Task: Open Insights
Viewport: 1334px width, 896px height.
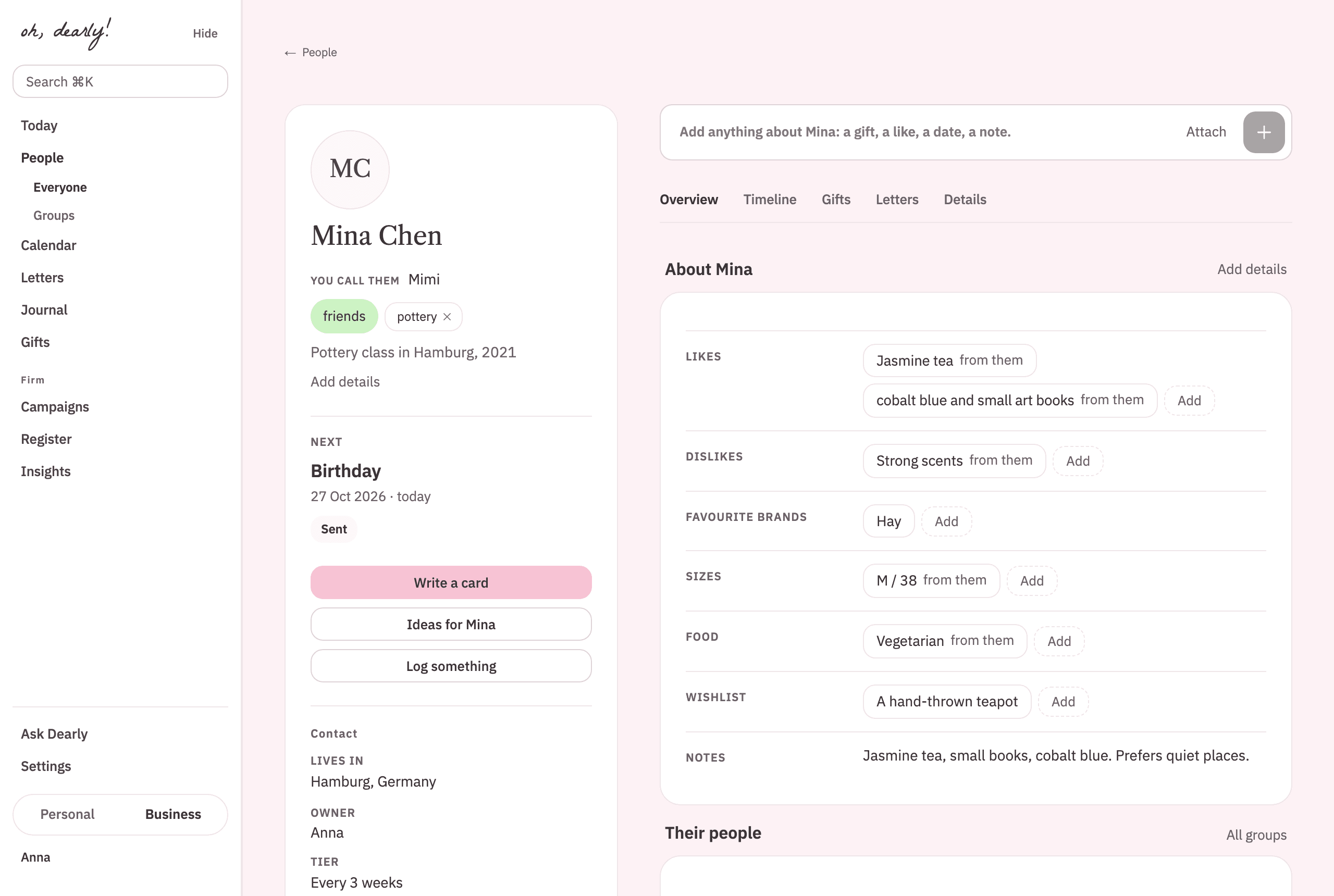Action: coord(46,471)
